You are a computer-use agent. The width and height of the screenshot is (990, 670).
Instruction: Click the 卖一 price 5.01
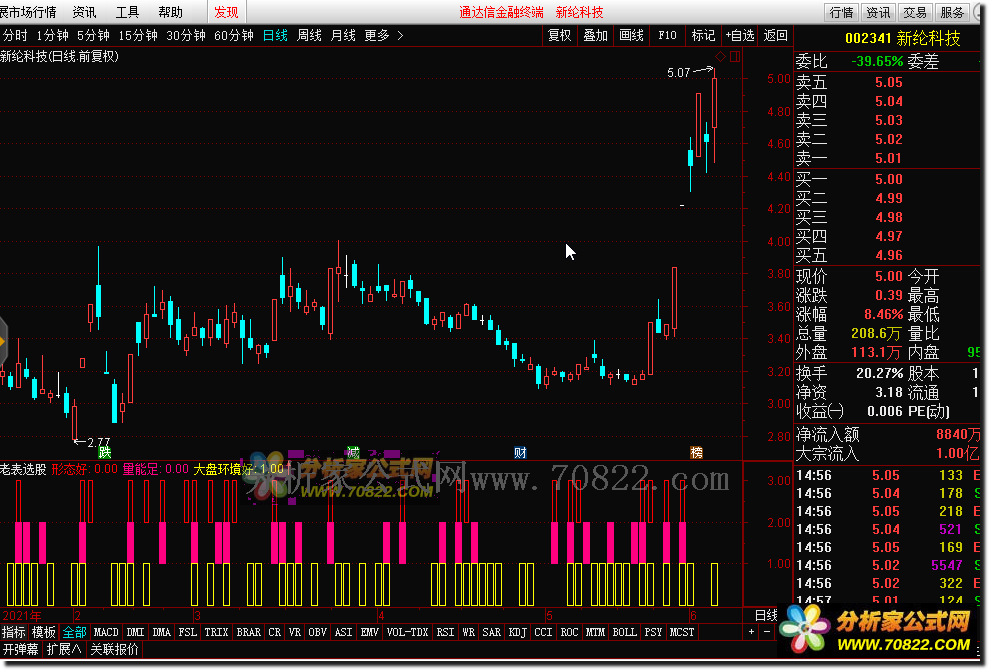pos(888,159)
